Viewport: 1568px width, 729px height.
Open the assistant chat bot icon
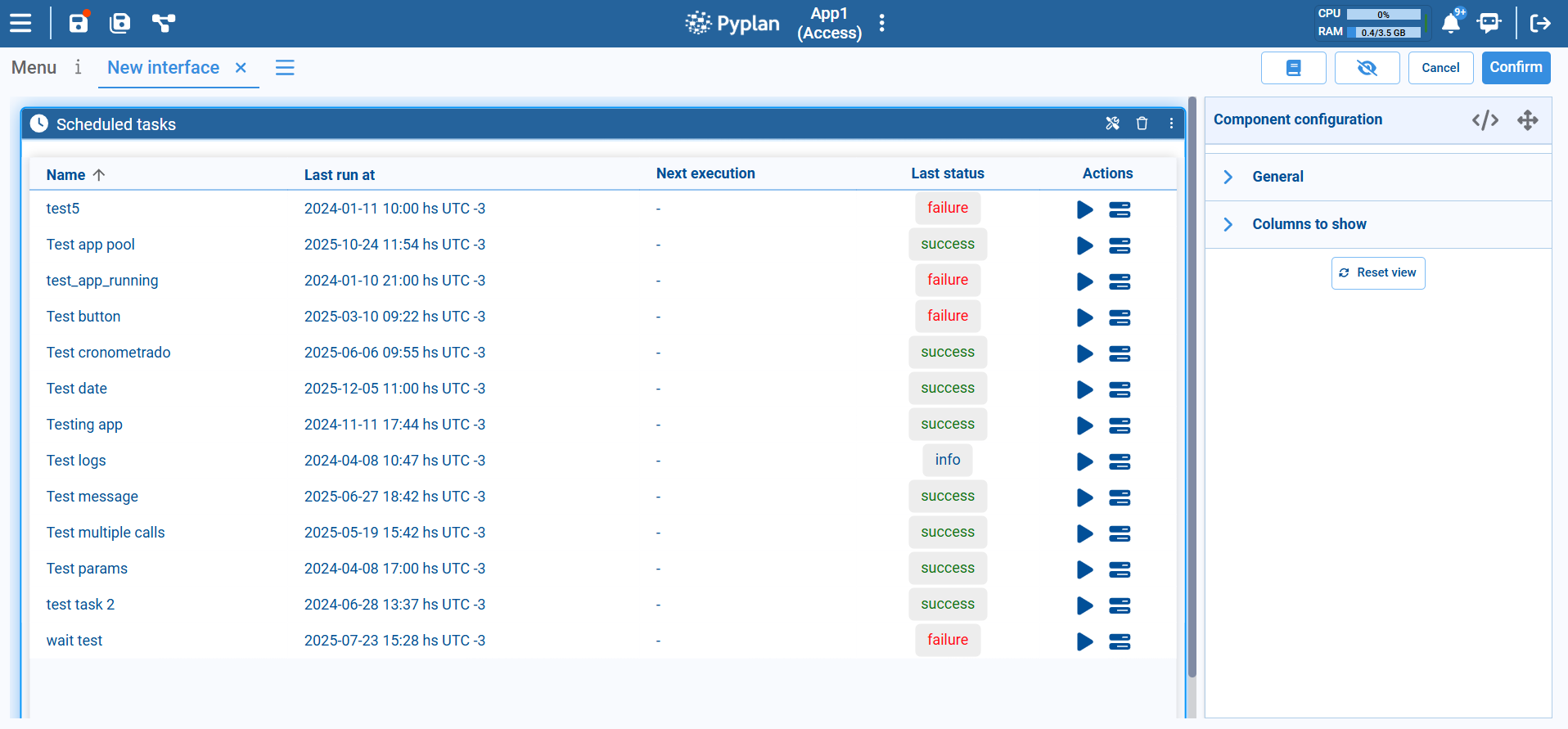1489,23
